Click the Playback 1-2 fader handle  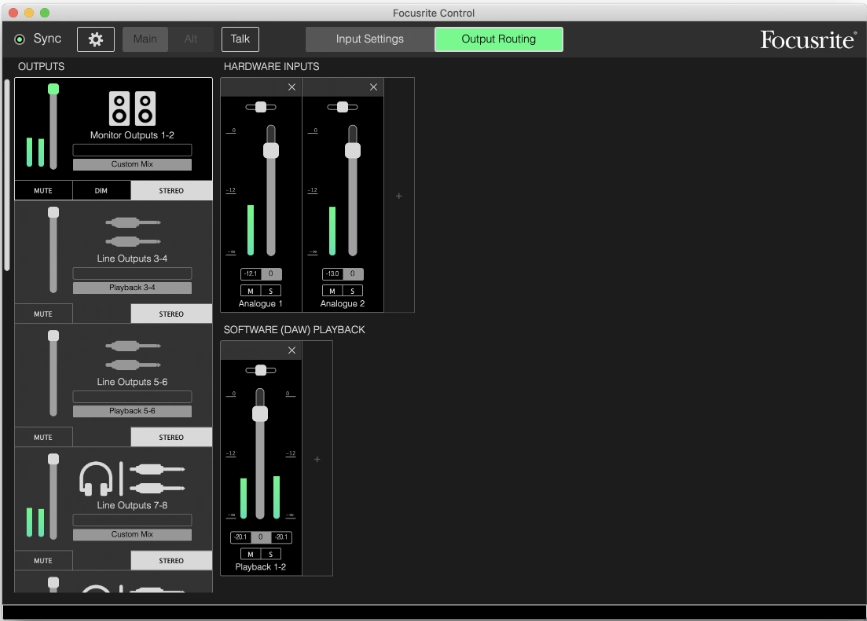tap(260, 414)
